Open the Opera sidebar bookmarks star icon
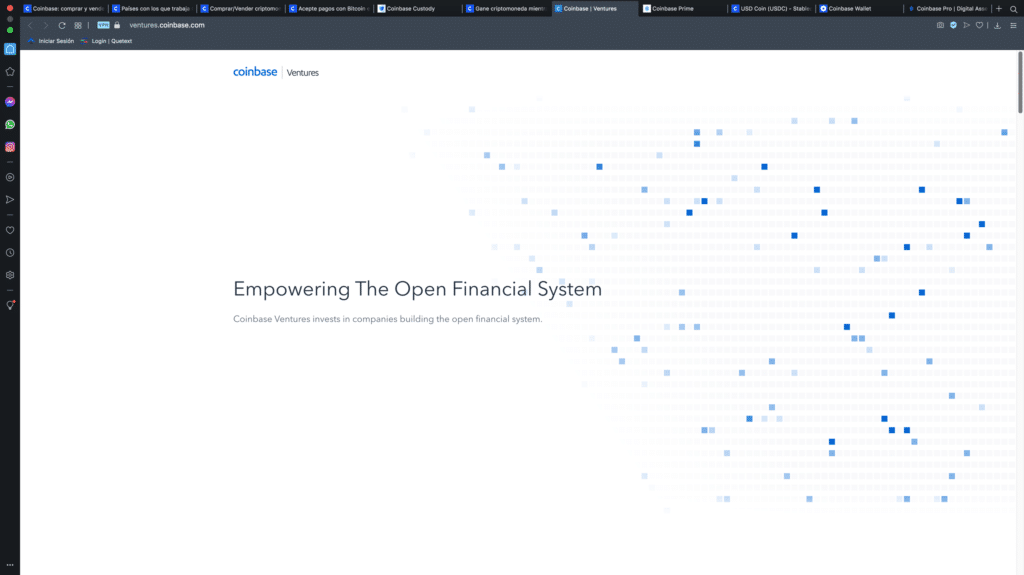Screen dimensions: 1024x575 10,71
